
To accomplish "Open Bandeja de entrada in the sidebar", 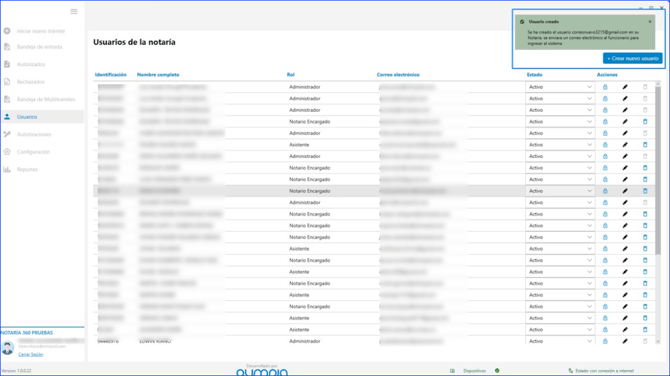I will pyautogui.click(x=39, y=47).
